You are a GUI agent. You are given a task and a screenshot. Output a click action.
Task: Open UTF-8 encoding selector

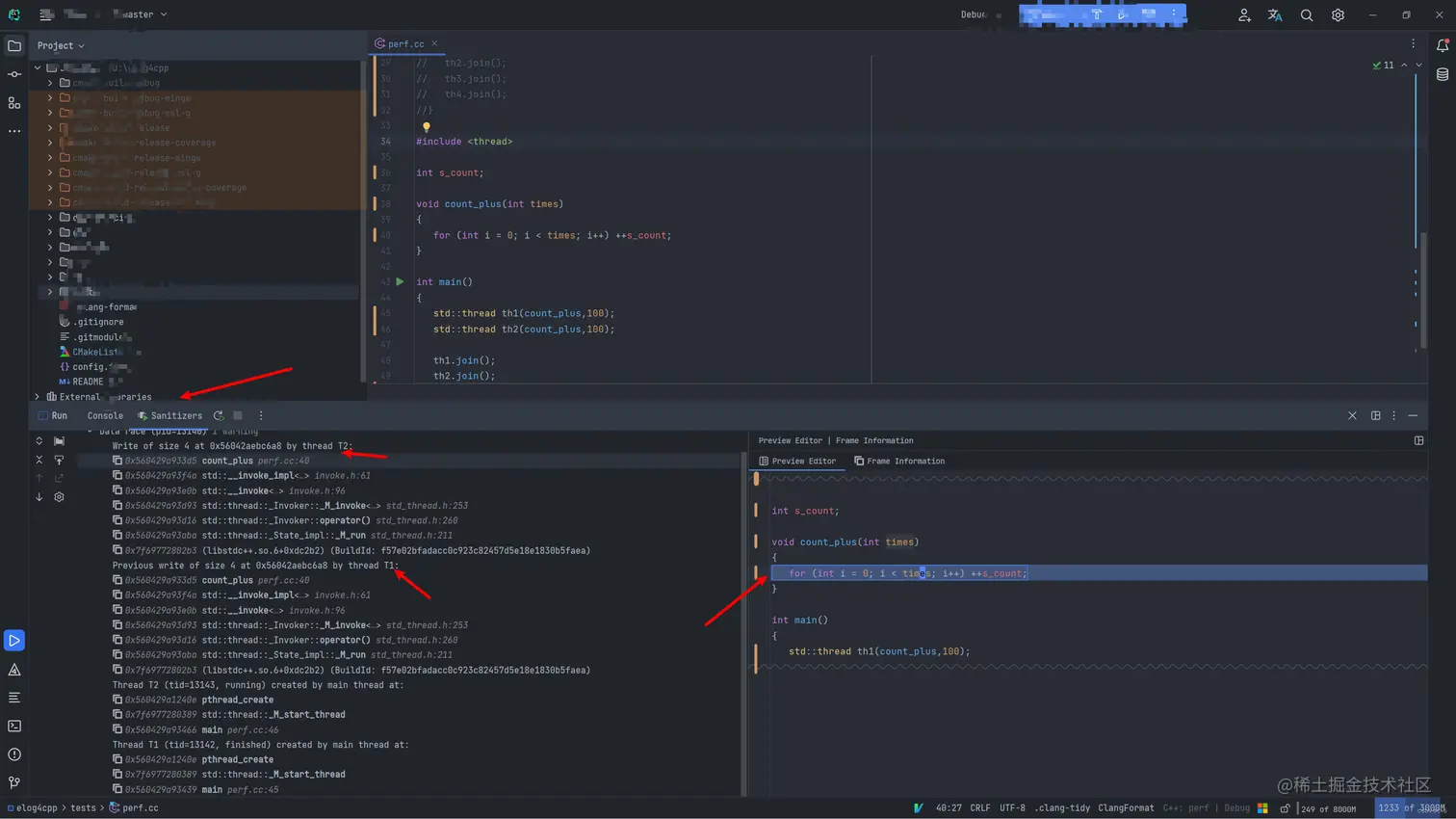pos(1012,808)
